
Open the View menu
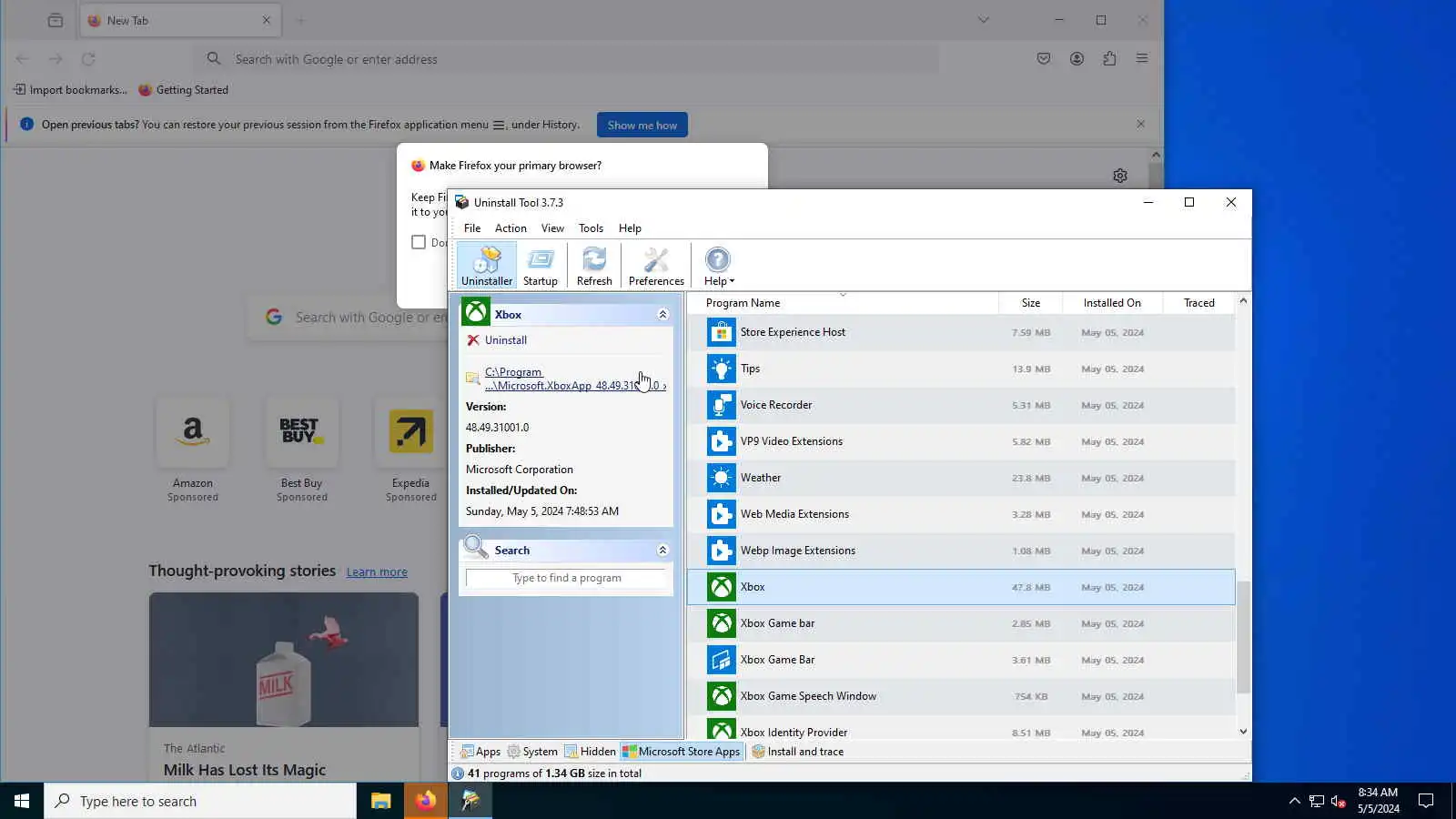coord(552,228)
